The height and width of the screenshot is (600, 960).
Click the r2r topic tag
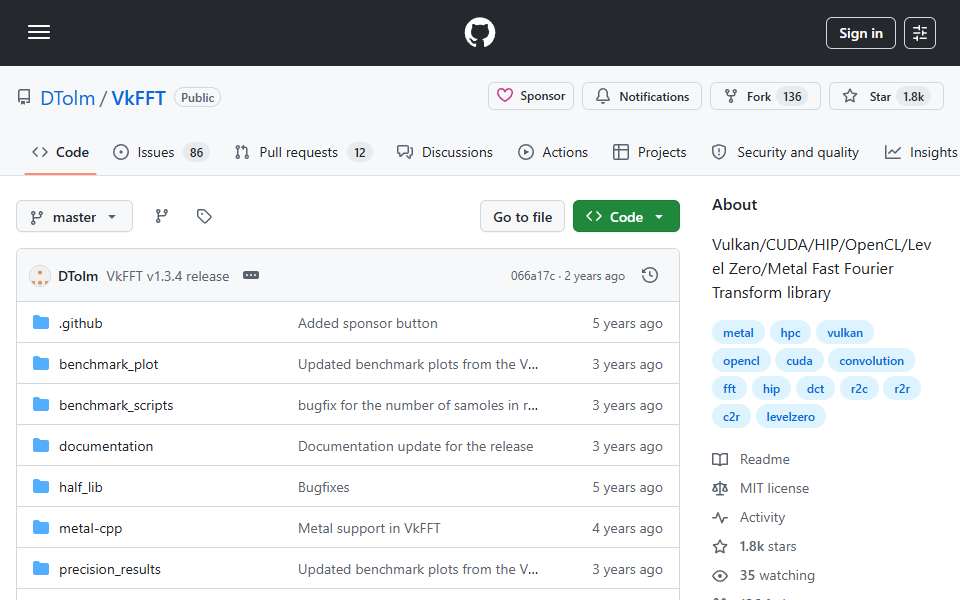pos(902,389)
